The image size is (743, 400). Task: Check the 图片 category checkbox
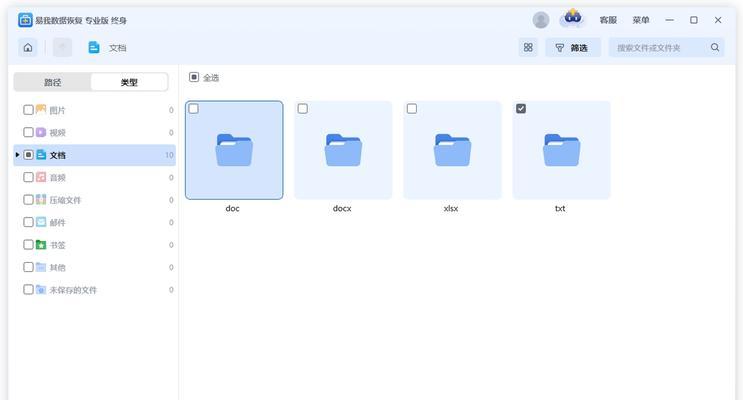[28, 110]
